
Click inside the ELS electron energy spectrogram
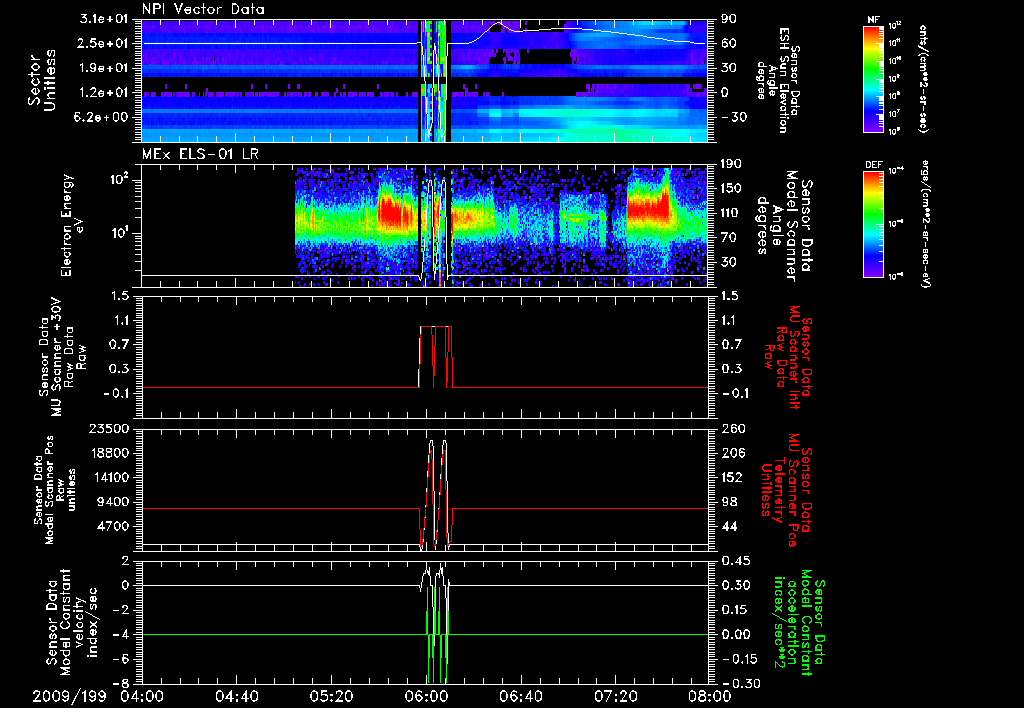(x=424, y=226)
